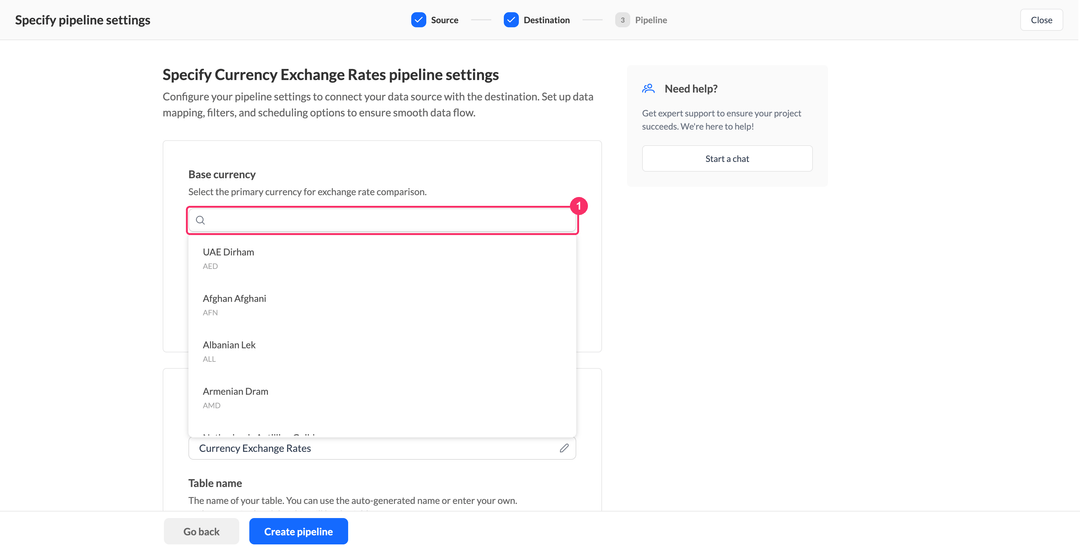Go to the Source step label
Screen dimensions: 1080x551
[x=444, y=20]
